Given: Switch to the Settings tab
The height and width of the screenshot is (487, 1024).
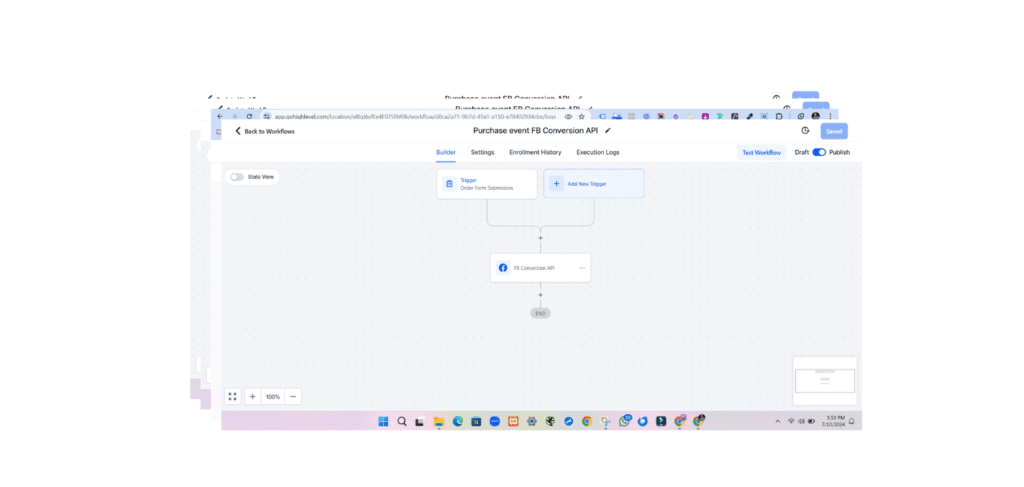Looking at the screenshot, I should point(483,152).
